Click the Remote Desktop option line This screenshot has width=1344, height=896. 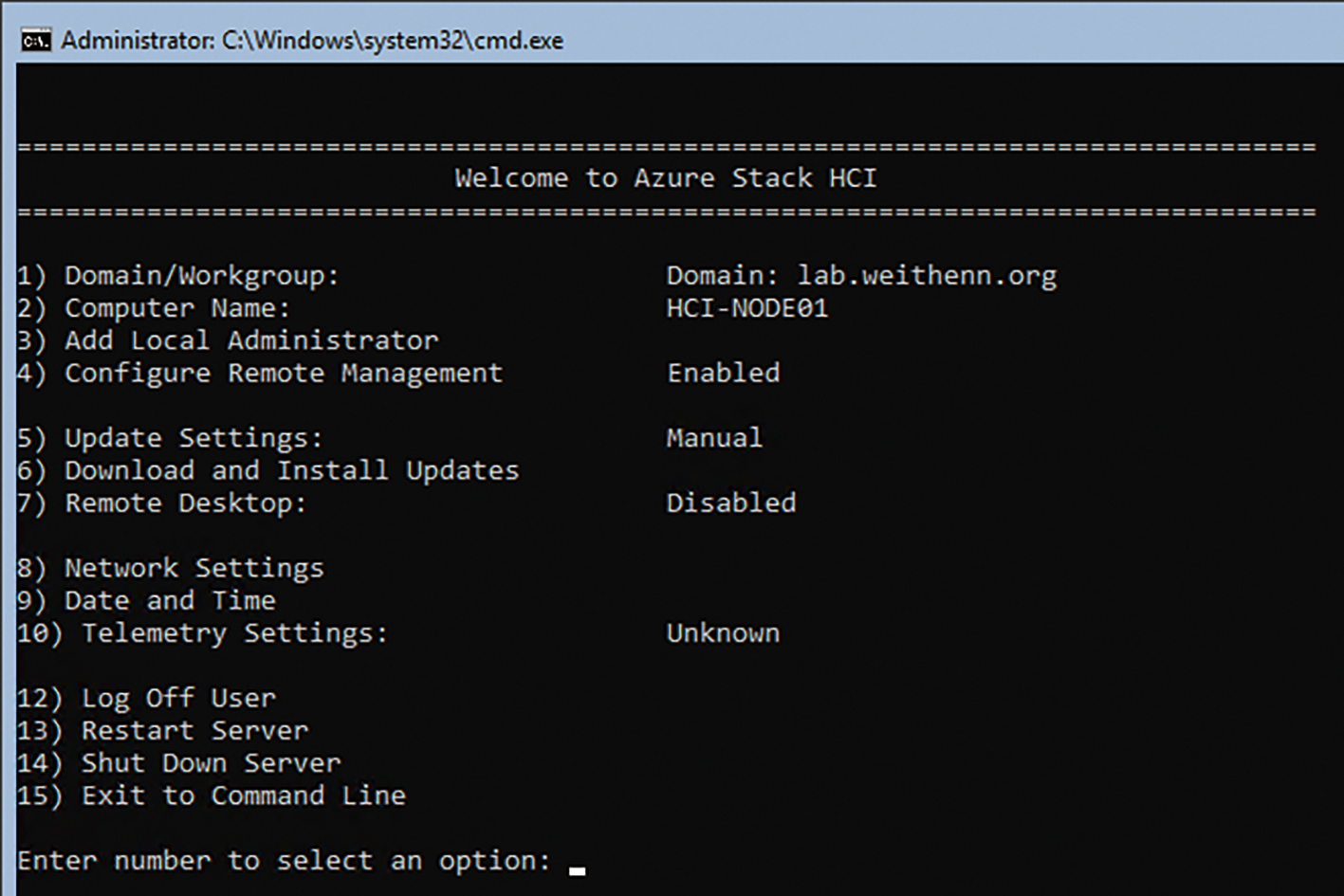[x=162, y=503]
